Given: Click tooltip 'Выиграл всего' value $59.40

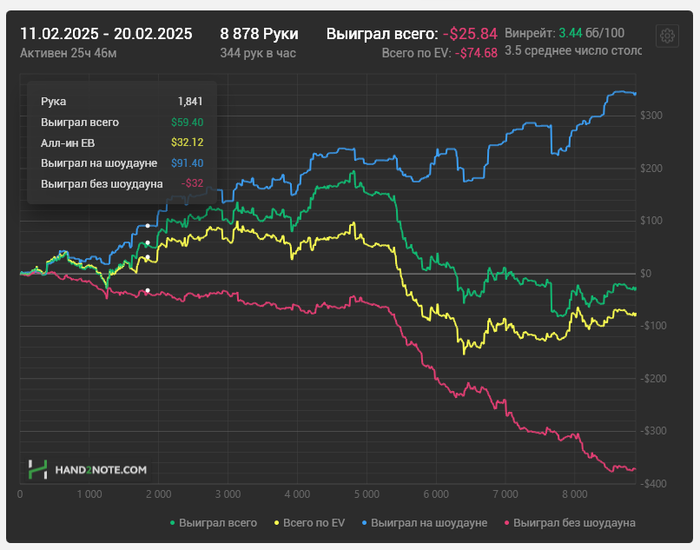Looking at the screenshot, I should coord(187,122).
